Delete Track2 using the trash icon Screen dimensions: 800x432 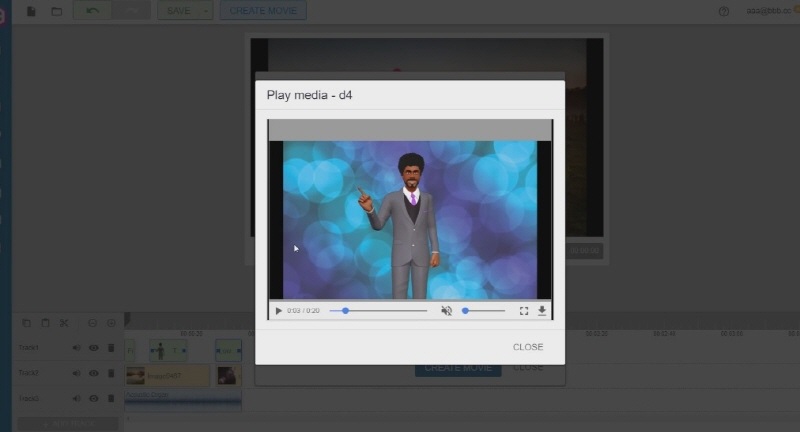[111, 373]
